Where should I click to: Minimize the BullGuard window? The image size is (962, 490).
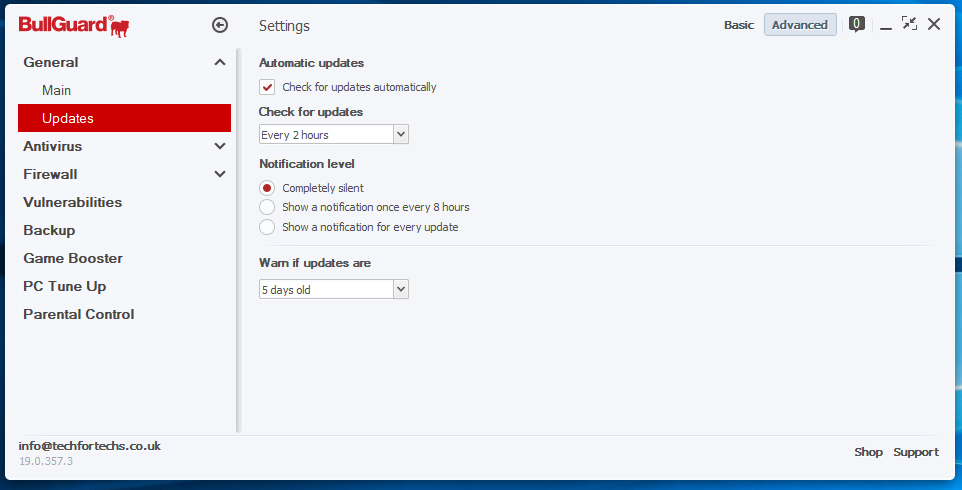coord(885,26)
